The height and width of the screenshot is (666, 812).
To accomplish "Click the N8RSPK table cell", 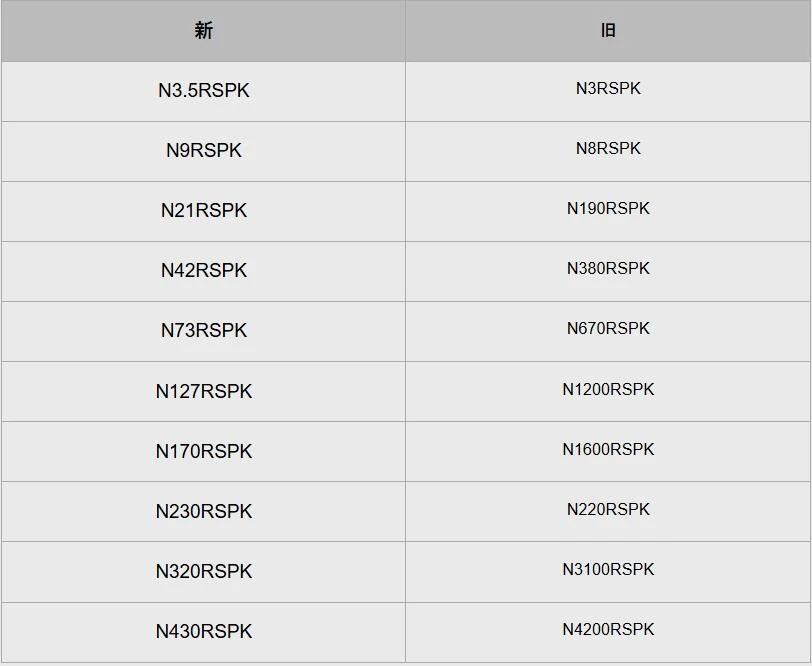I will pyautogui.click(x=608, y=149).
